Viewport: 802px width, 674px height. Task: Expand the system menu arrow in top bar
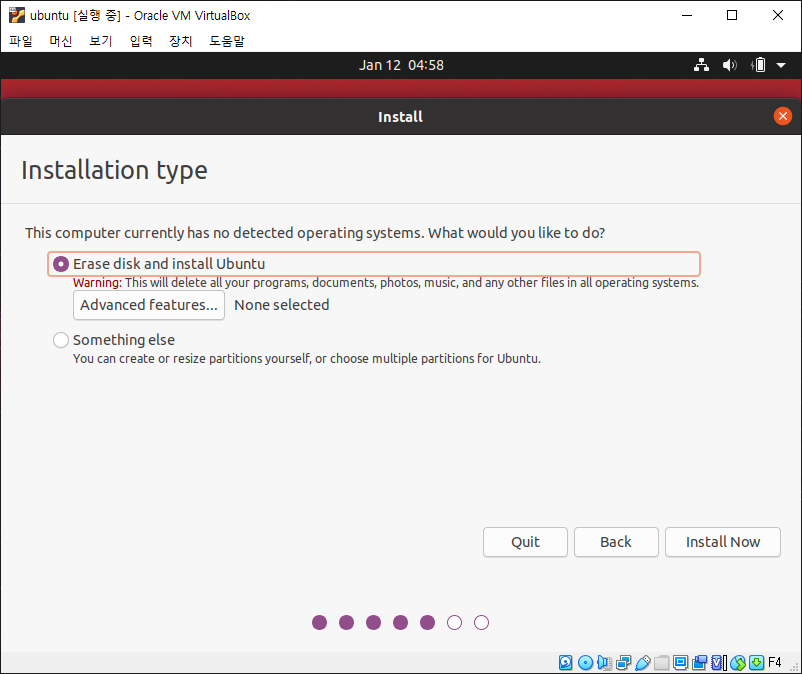[x=781, y=65]
